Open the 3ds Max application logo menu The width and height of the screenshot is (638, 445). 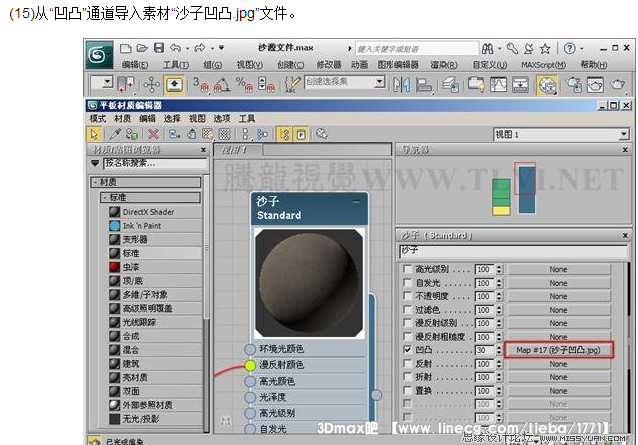point(99,55)
